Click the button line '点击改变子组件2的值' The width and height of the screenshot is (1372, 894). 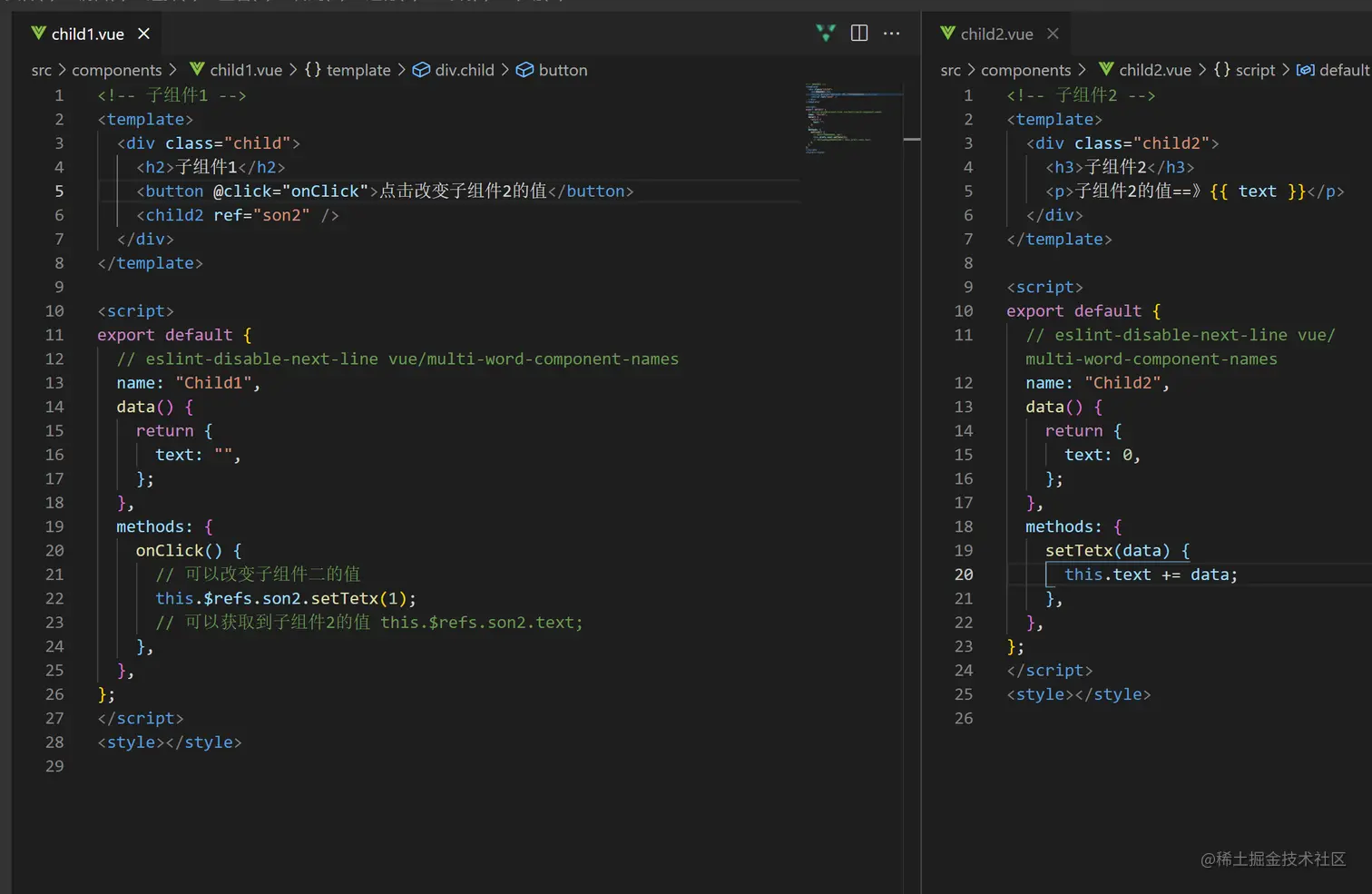(385, 192)
